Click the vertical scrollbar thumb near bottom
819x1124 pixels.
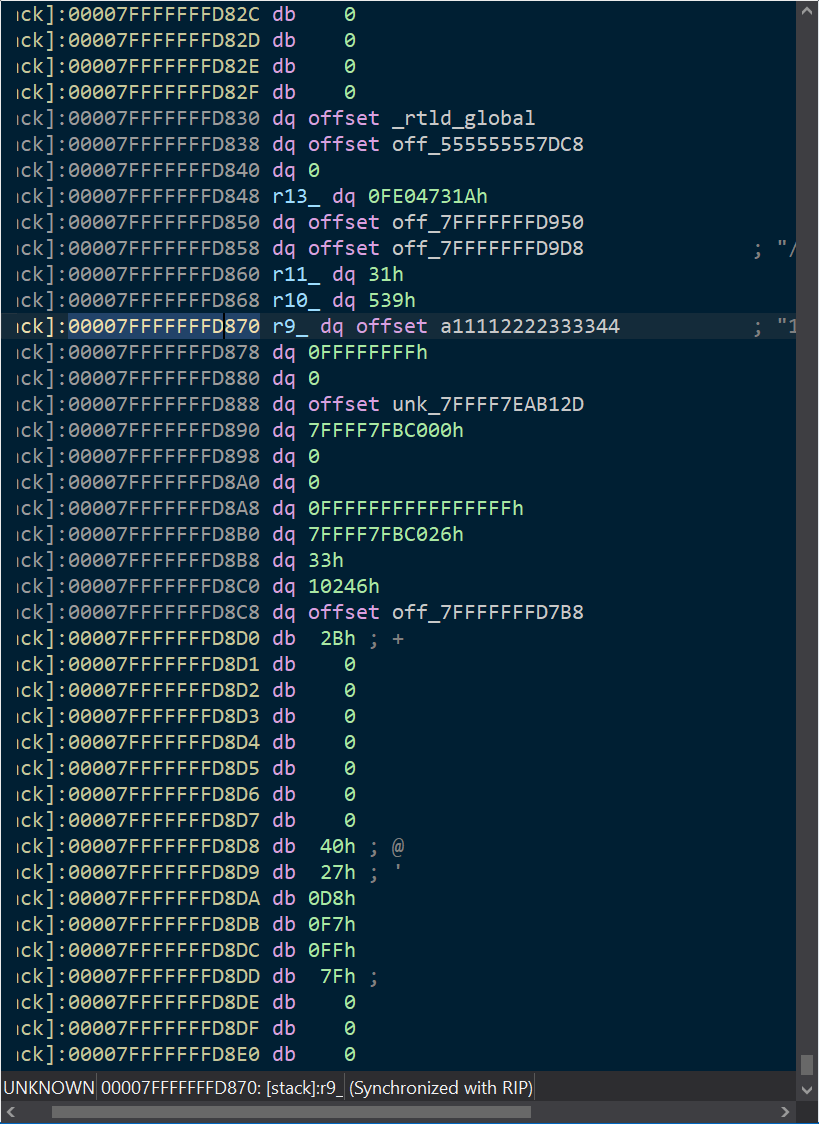(807, 1064)
